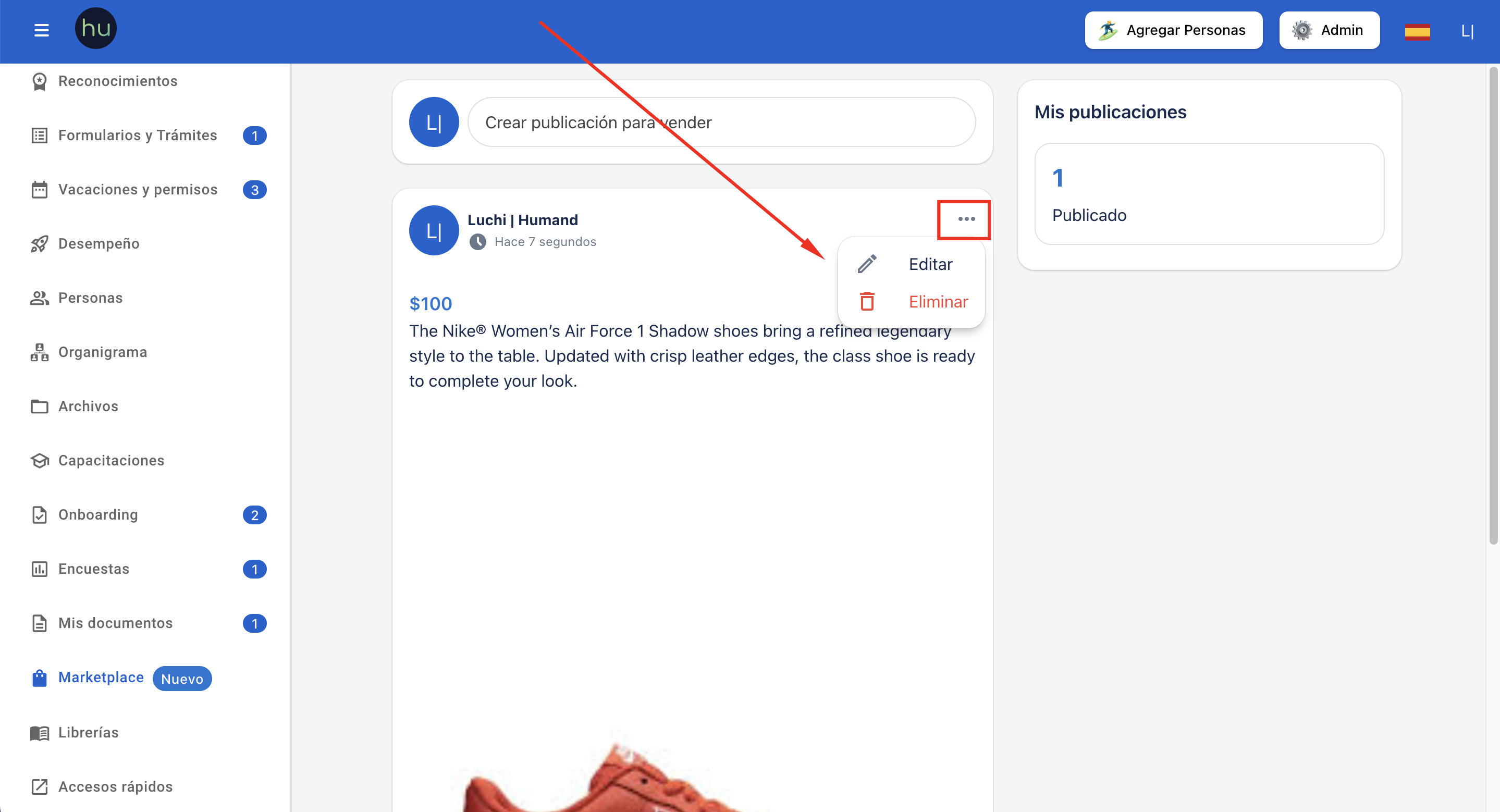Click the pencil icon beside Editar

coord(867,264)
